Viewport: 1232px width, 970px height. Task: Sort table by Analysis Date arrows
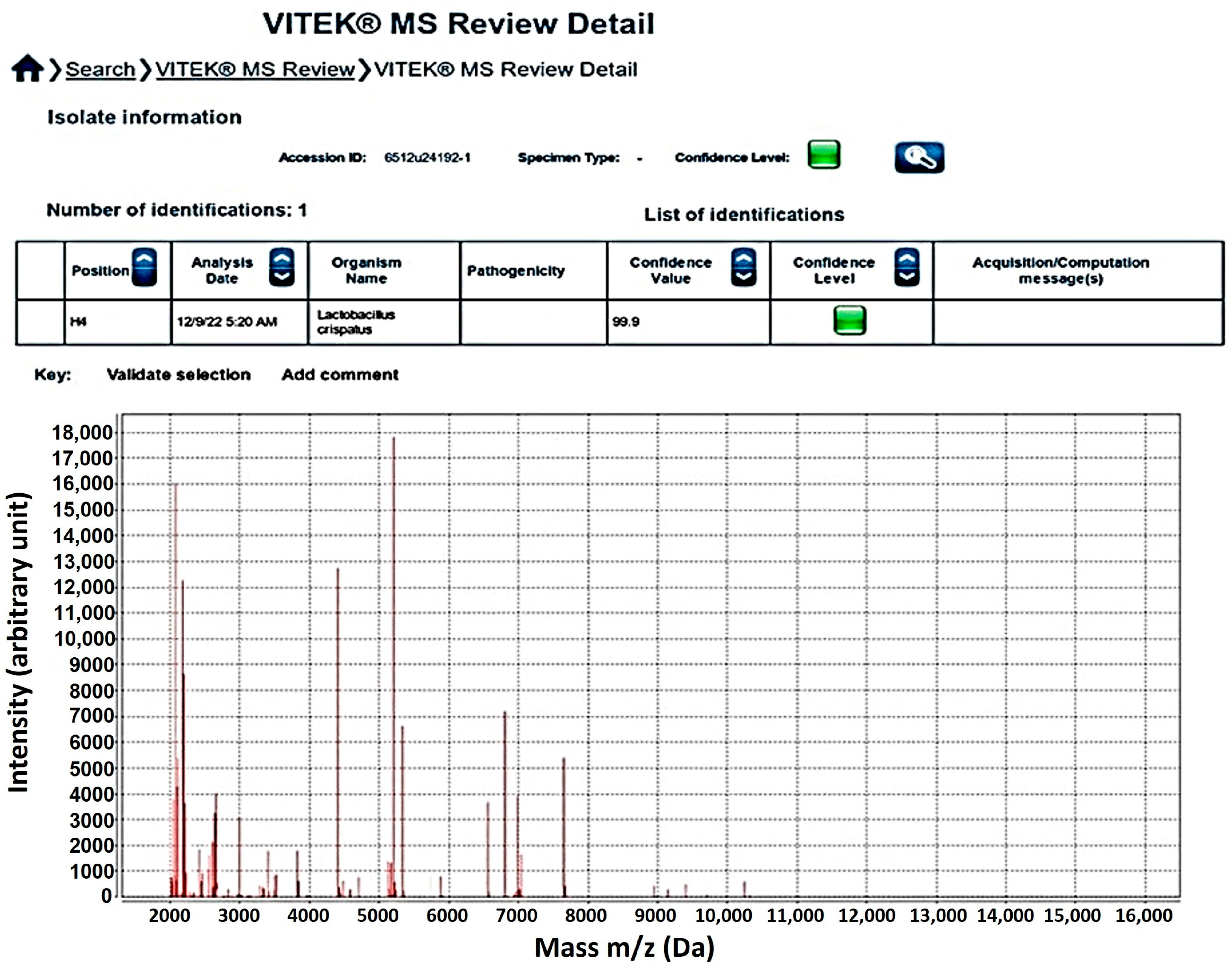coord(282,268)
